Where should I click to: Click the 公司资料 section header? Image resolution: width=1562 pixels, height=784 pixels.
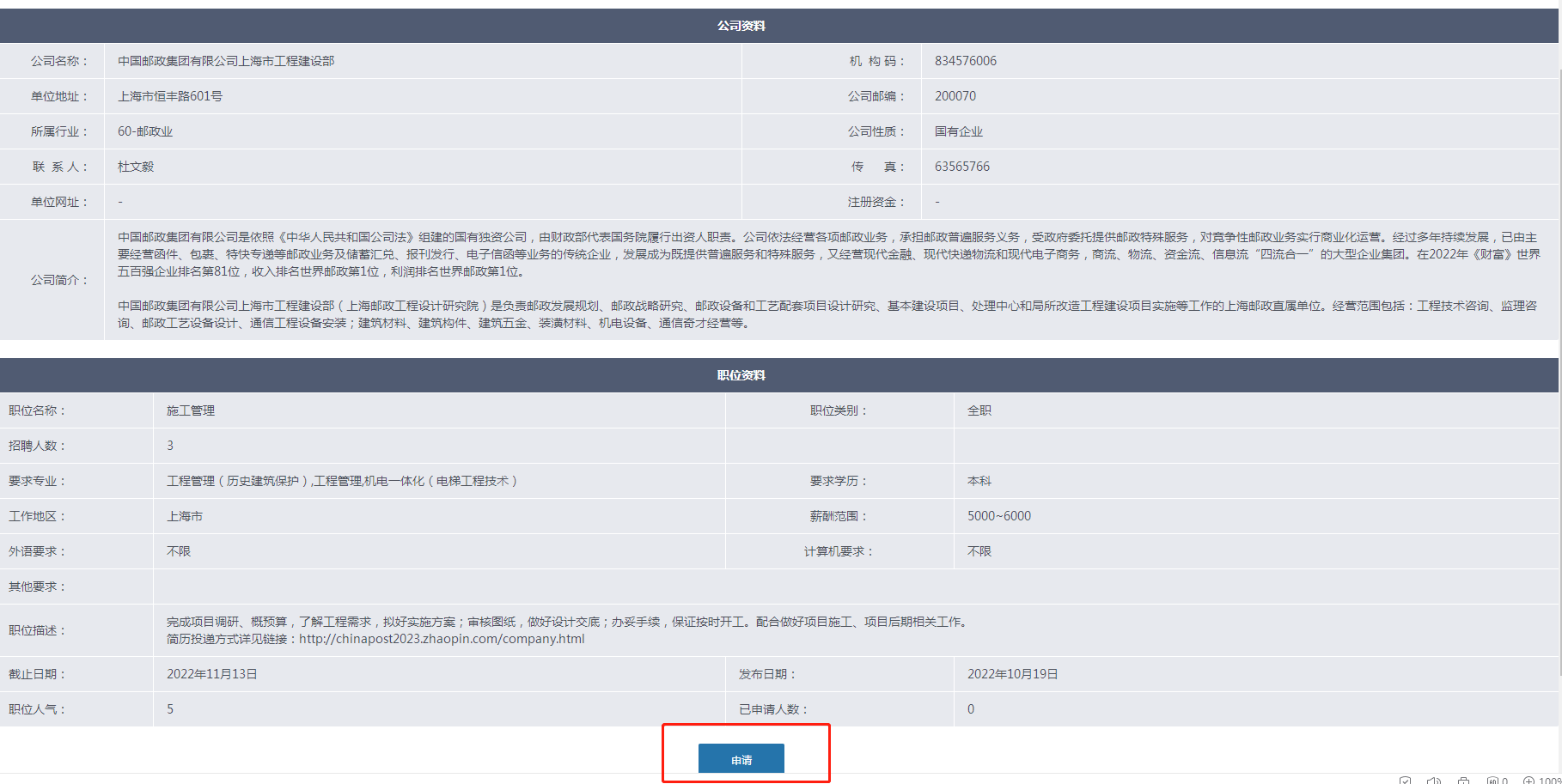point(741,26)
